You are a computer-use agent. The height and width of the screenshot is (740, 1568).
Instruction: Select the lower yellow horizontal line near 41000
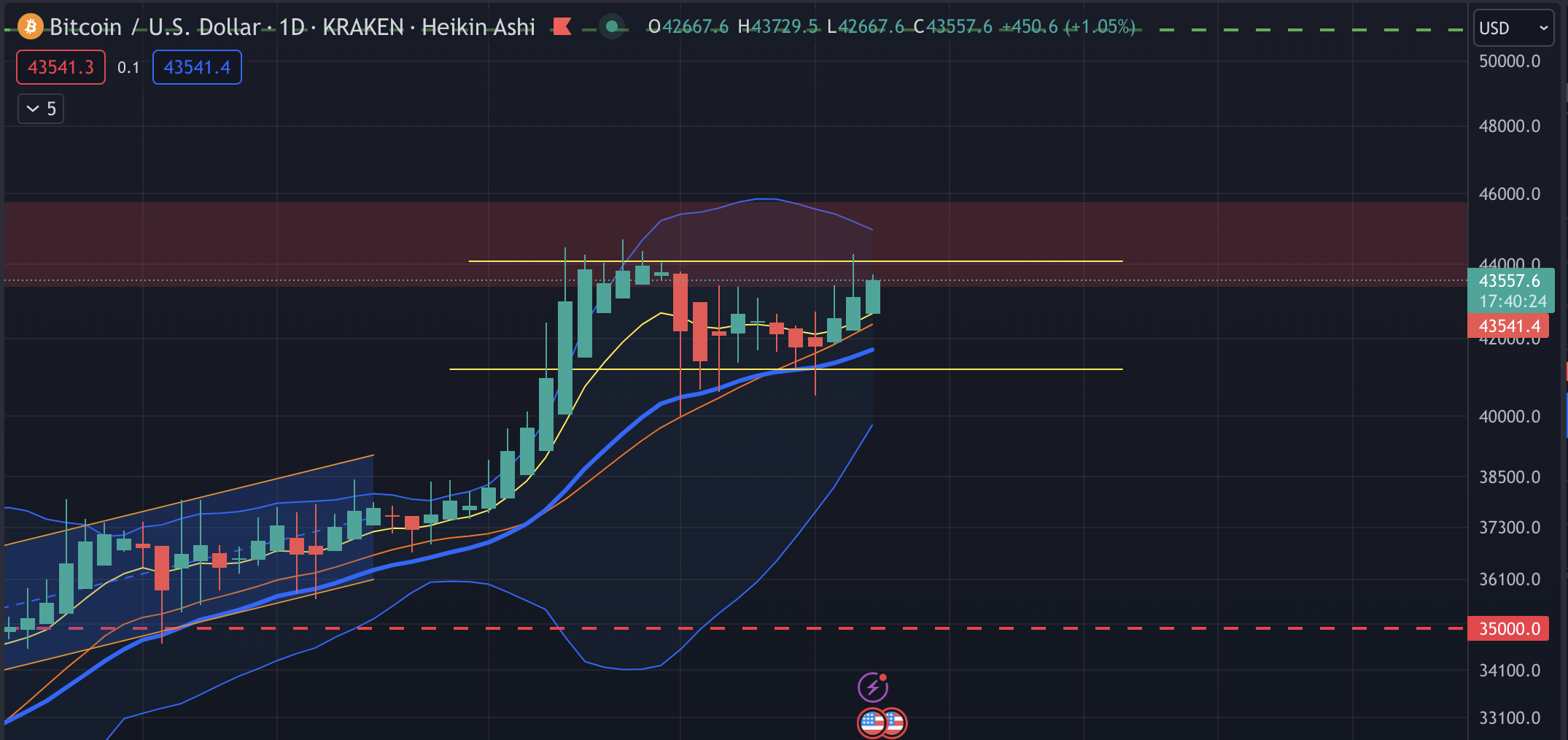click(x=786, y=369)
